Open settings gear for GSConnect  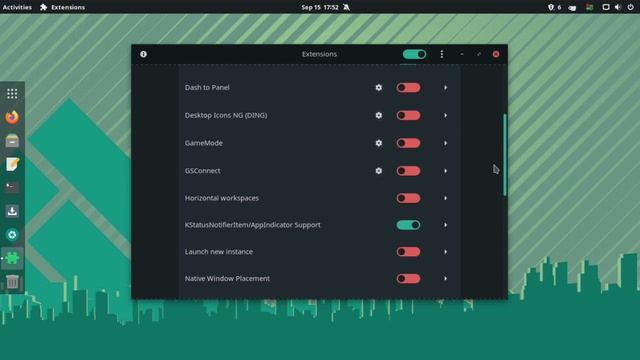coord(379,171)
